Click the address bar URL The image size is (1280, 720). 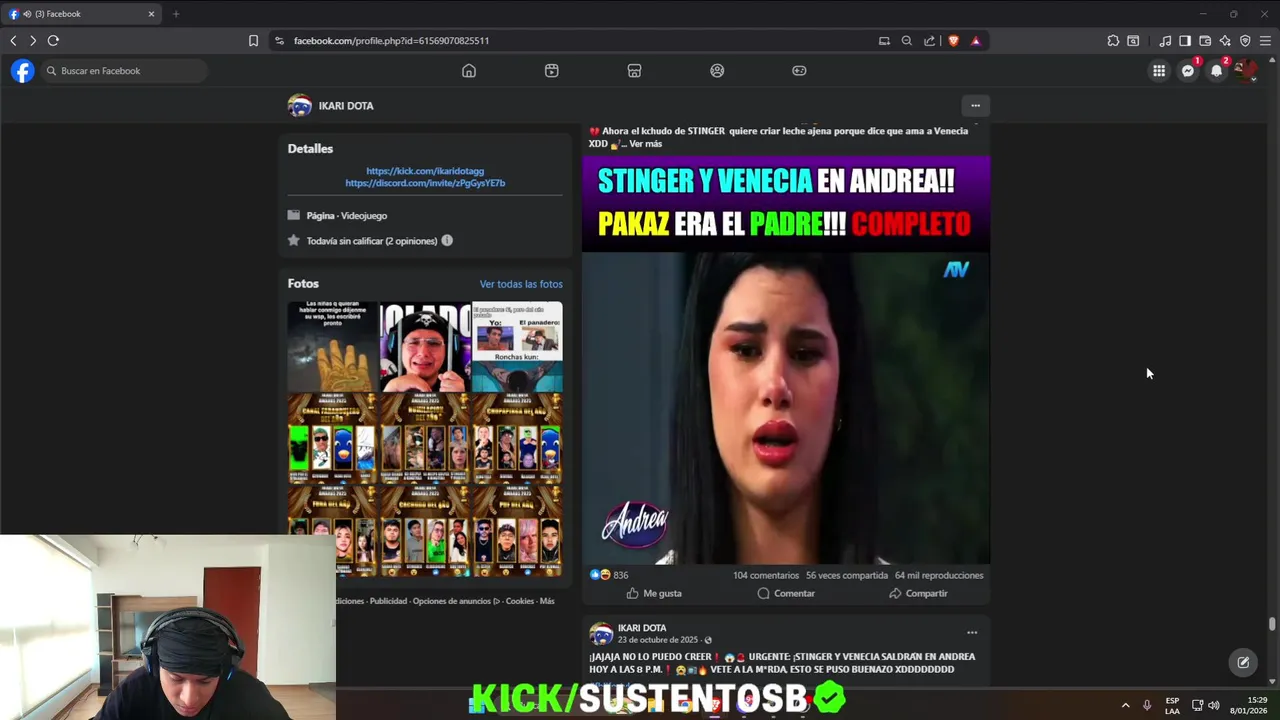click(391, 41)
